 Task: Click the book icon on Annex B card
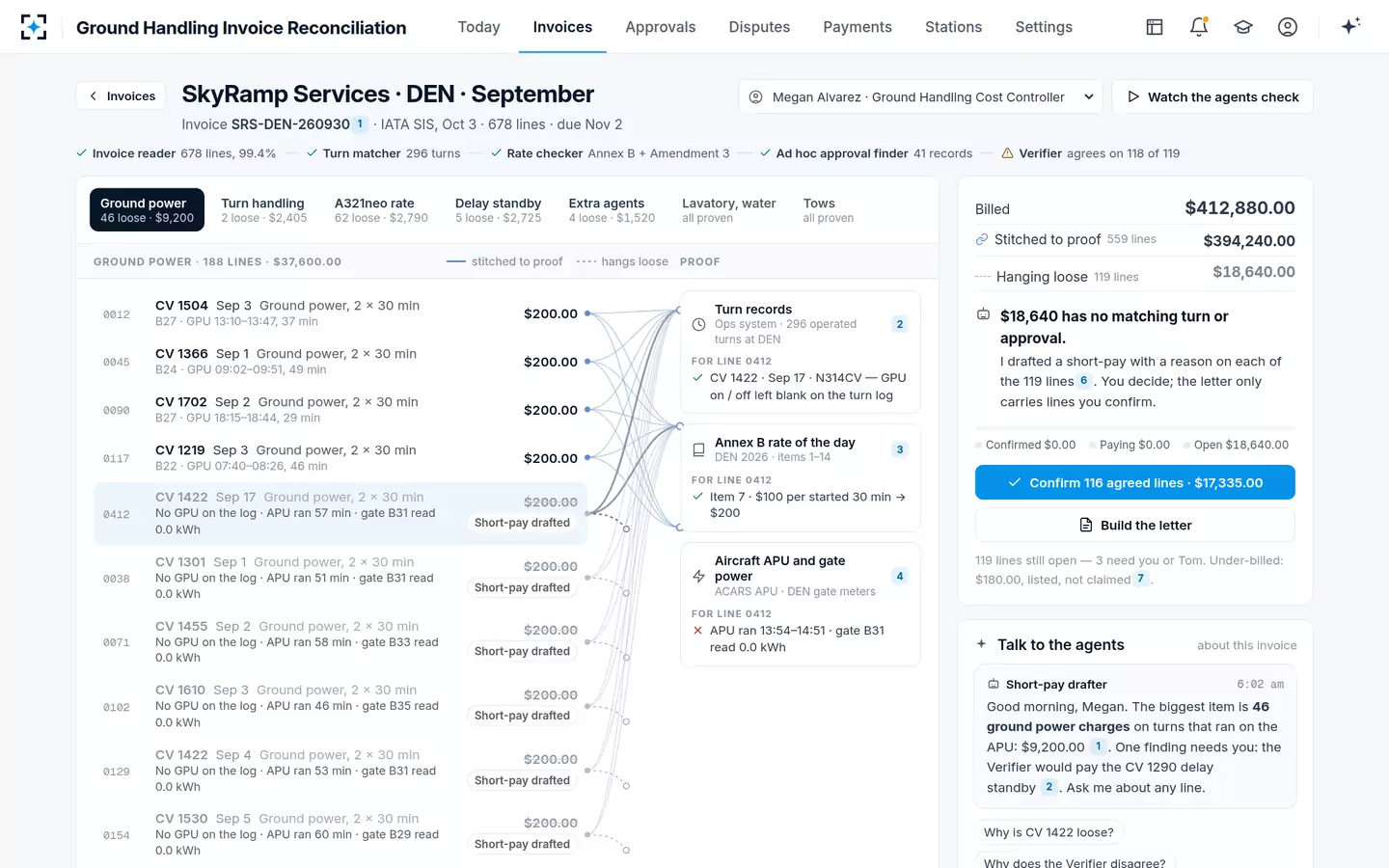tap(699, 449)
